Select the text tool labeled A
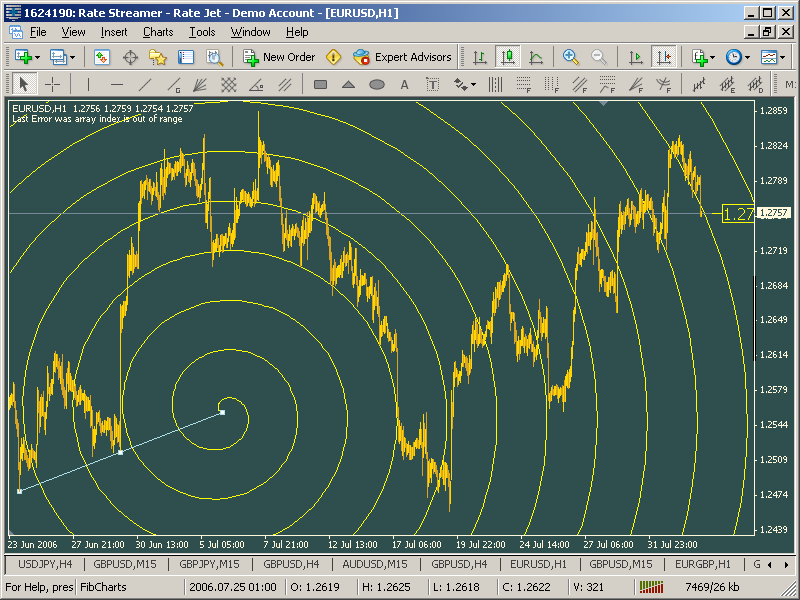 [405, 84]
